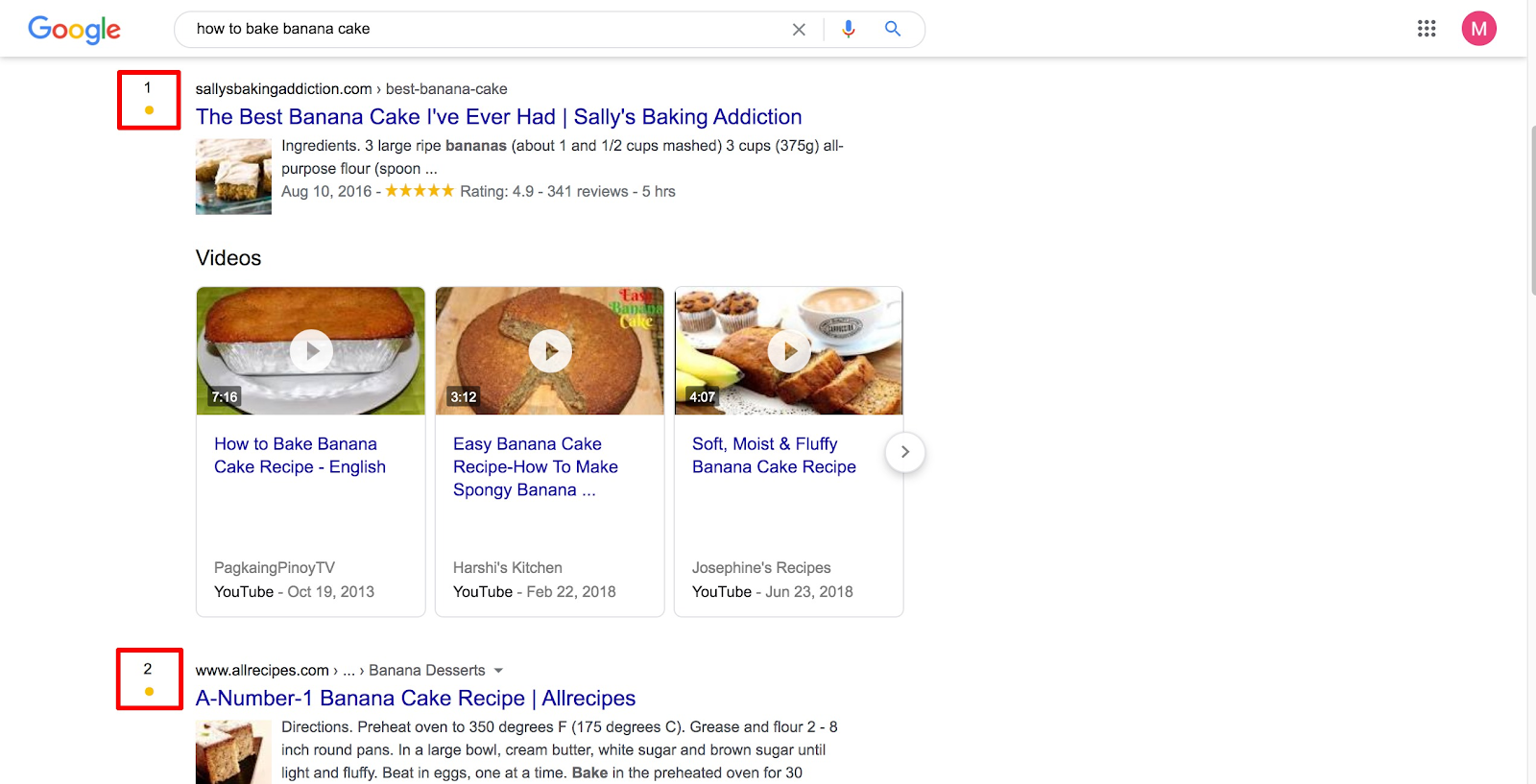
Task: Open the Google apps grid
Action: pos(1427,29)
